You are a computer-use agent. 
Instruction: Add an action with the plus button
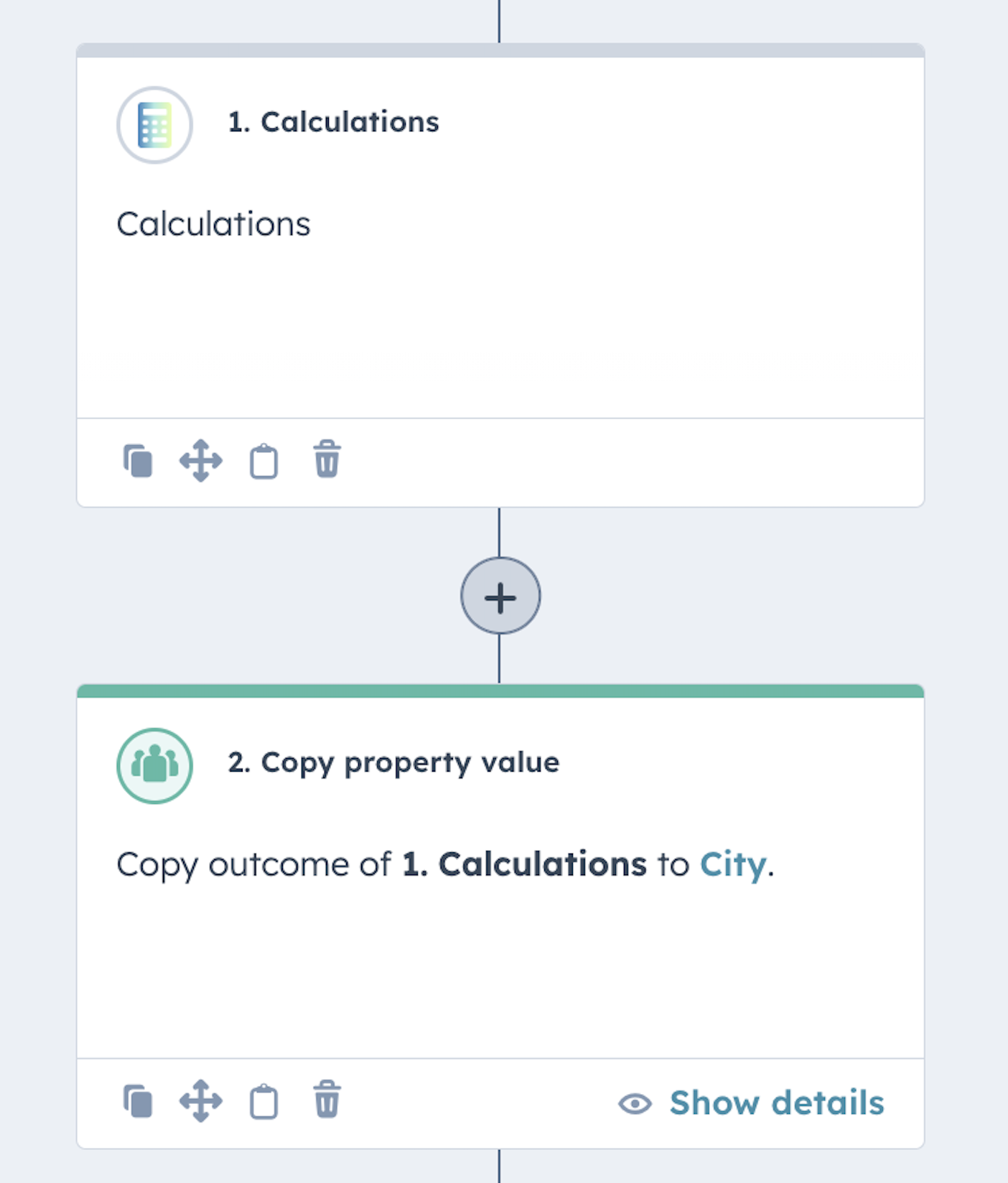click(500, 597)
